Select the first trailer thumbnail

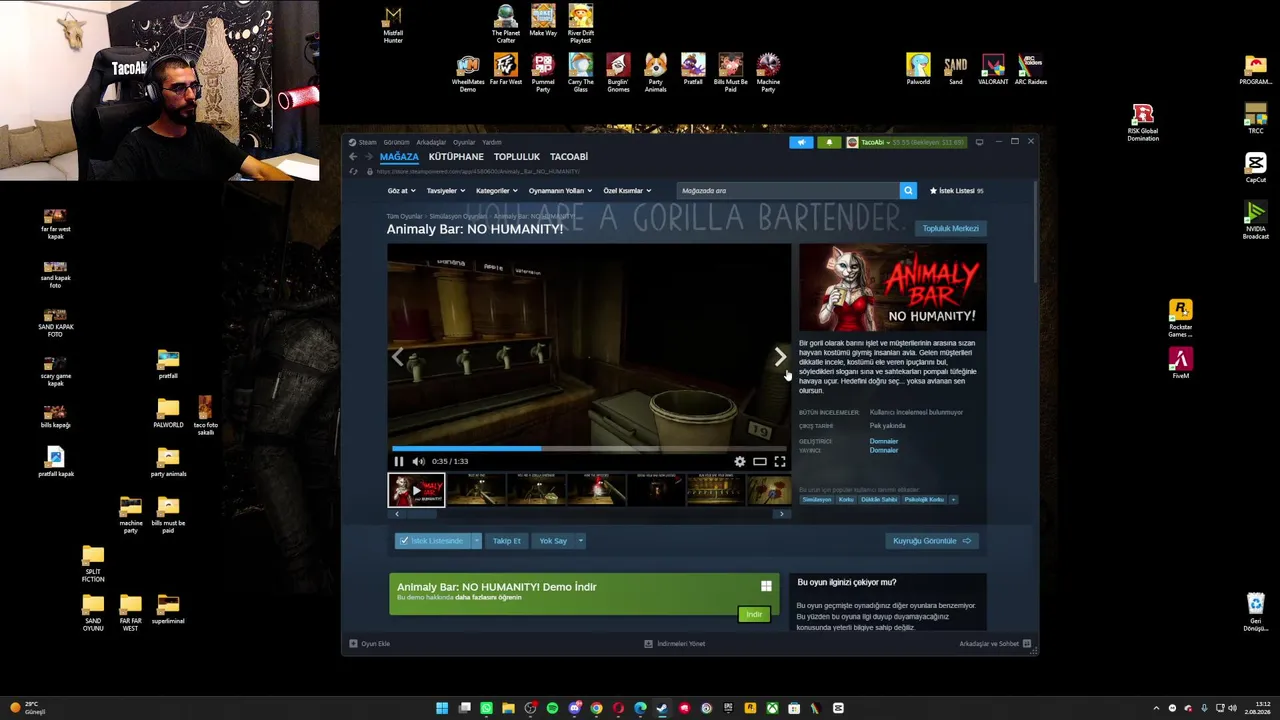416,490
